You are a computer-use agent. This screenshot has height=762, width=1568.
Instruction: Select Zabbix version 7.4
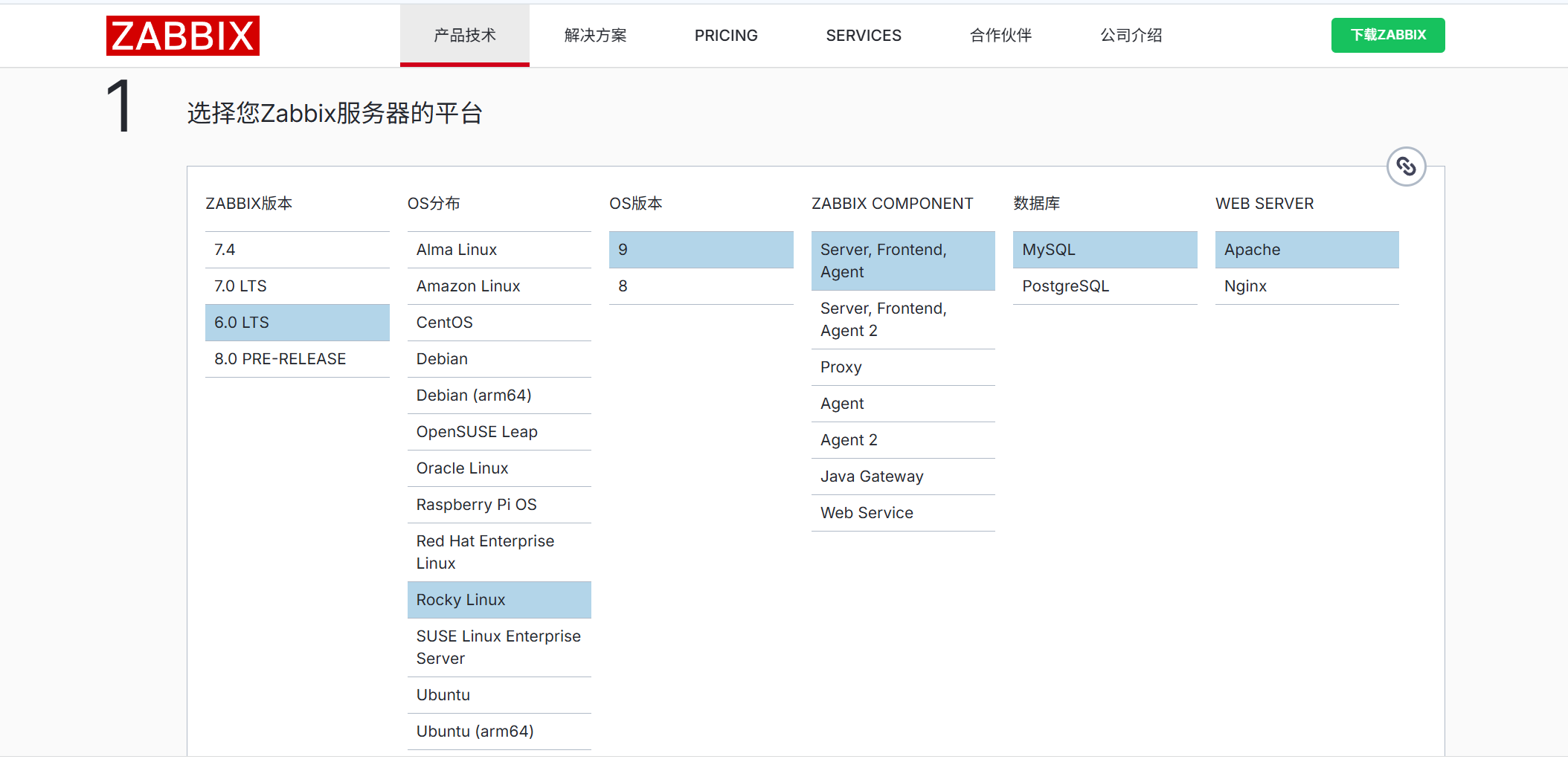(298, 250)
